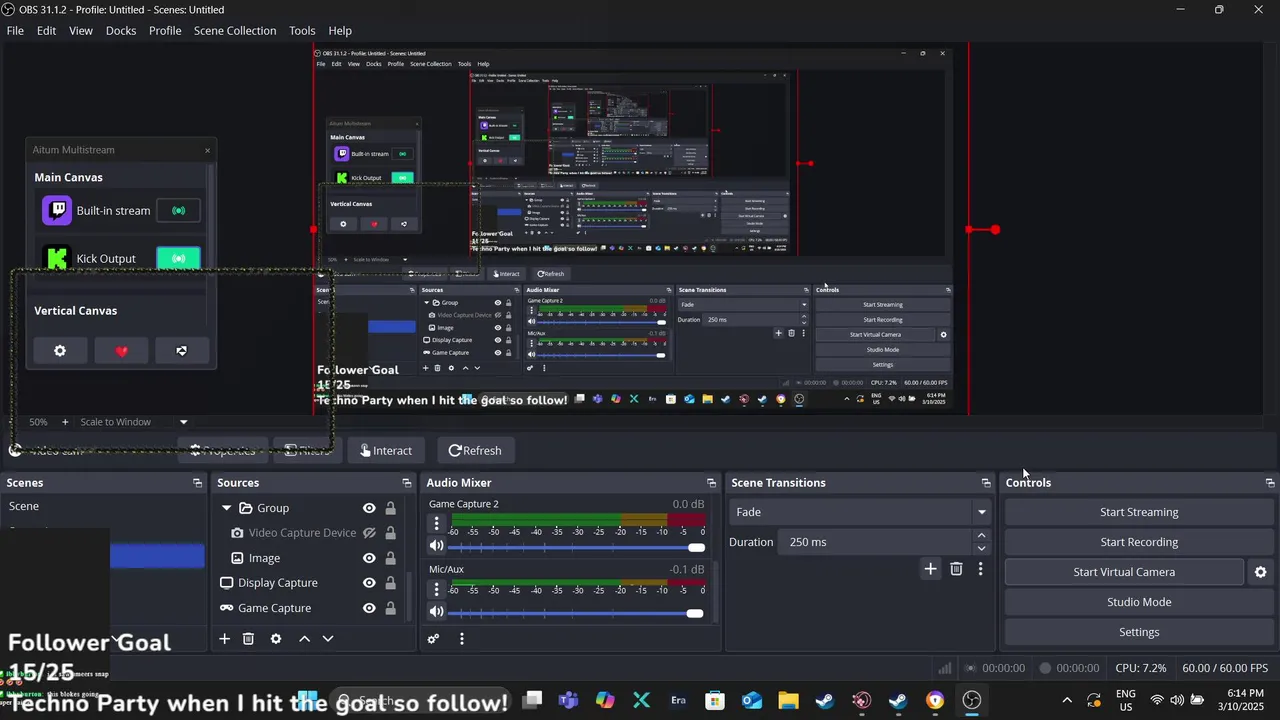This screenshot has width=1280, height=720.
Task: Open source properties gear in Sources toolbar
Action: tap(276, 639)
